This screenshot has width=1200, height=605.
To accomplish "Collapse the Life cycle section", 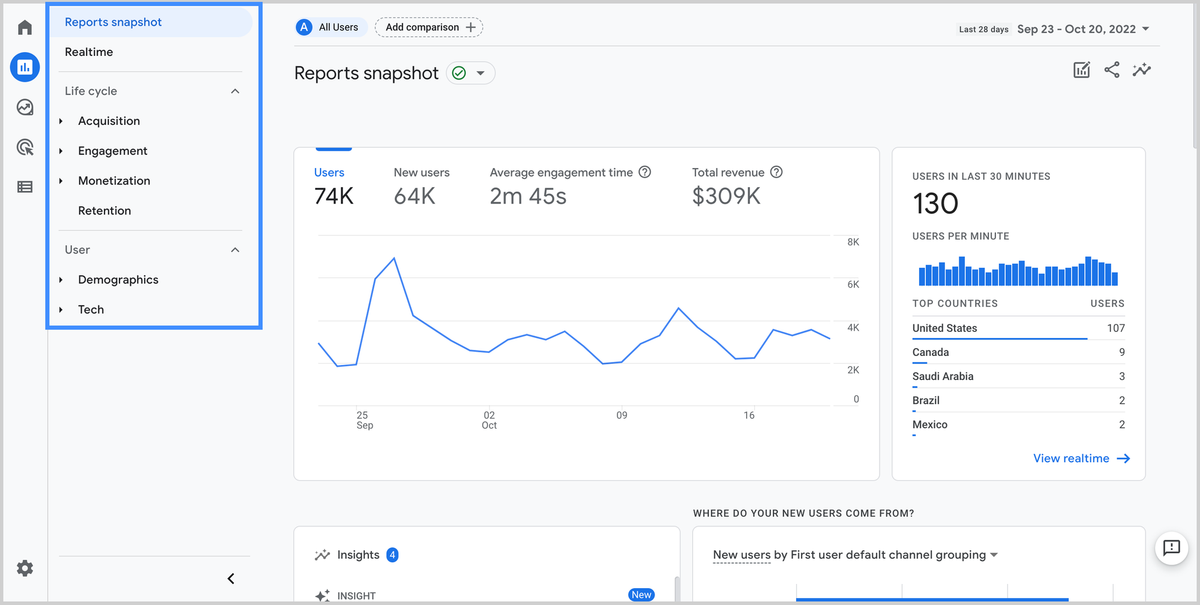I will (234, 90).
